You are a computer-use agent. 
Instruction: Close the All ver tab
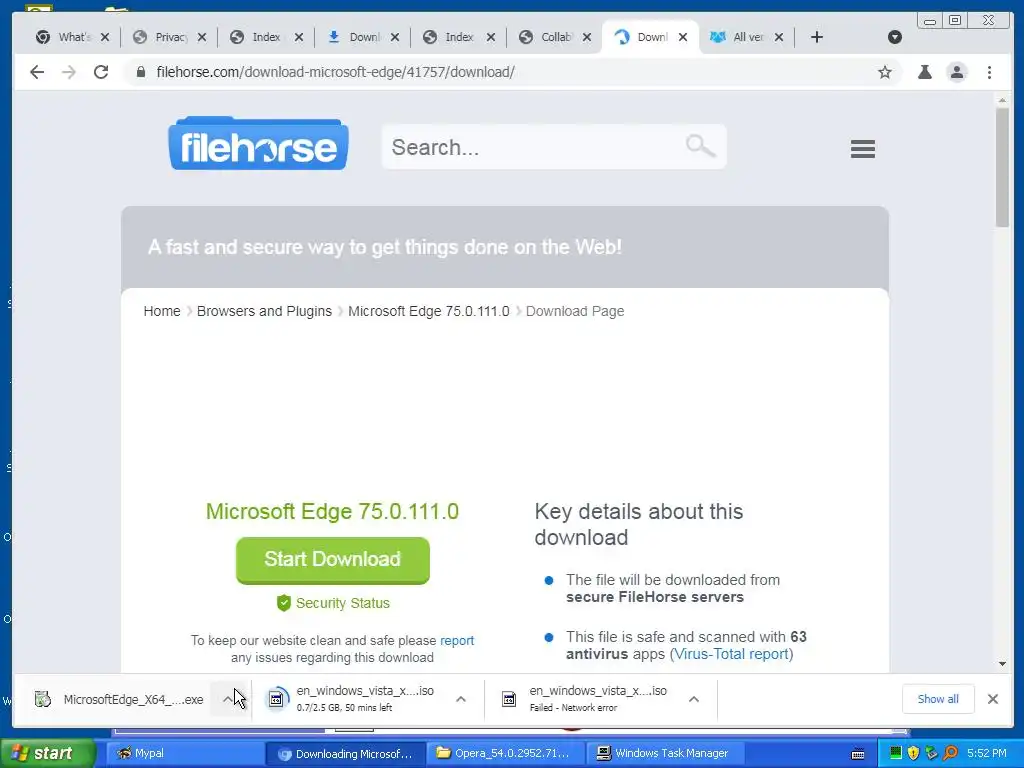pos(778,37)
